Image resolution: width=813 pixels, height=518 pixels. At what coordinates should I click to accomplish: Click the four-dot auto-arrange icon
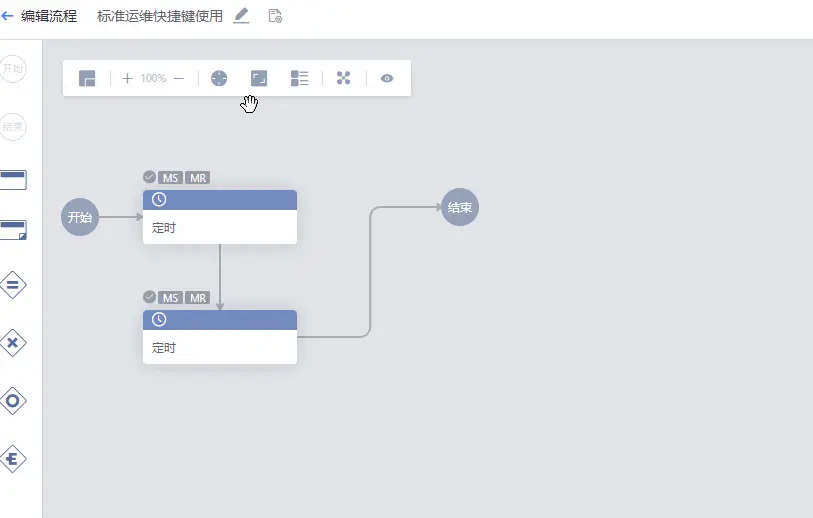[343, 78]
